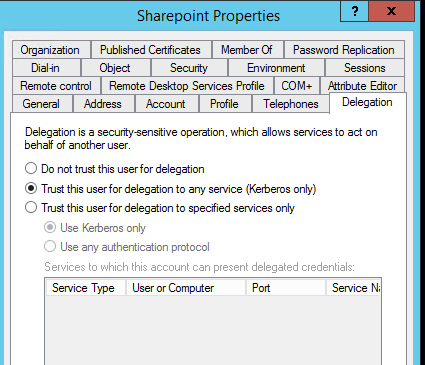Sort by User or Computer column
Viewport: 425px width, 365px height.
pos(186,288)
